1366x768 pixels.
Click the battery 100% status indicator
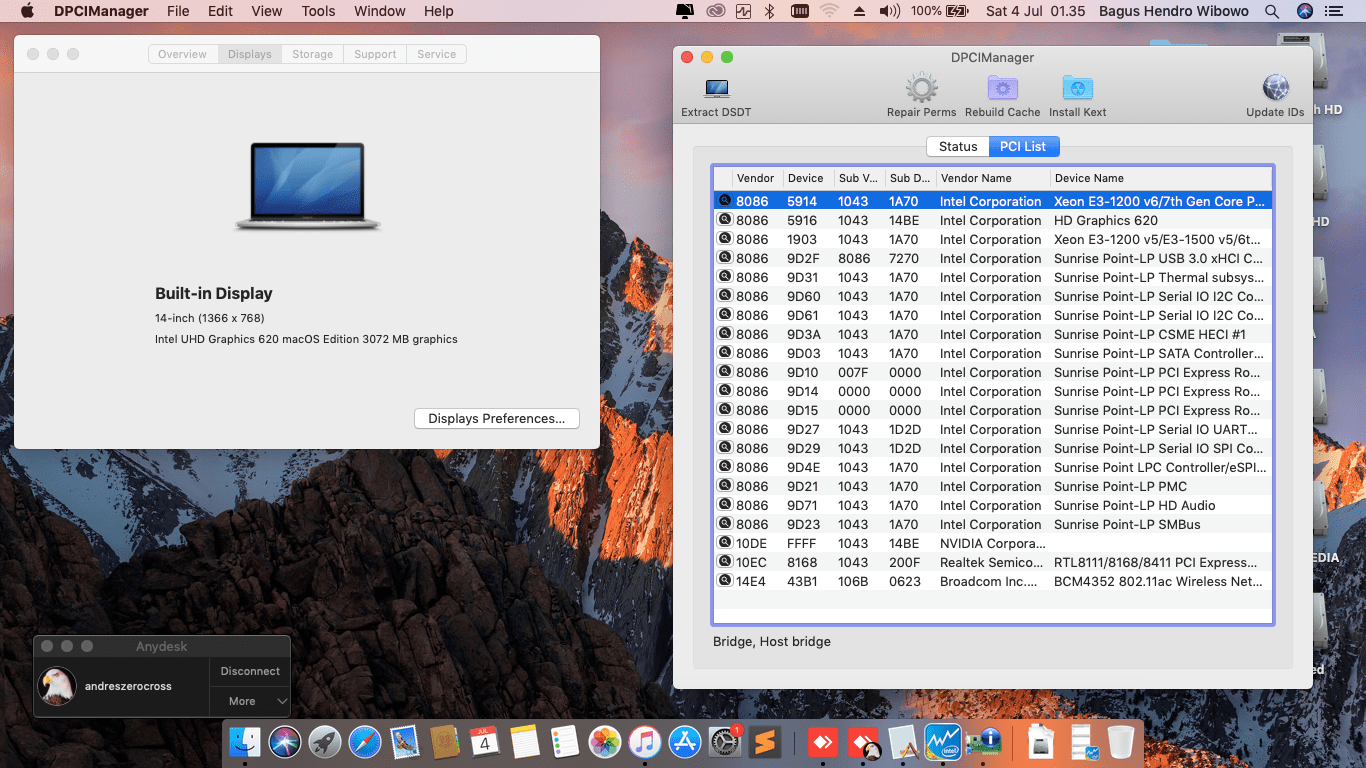coord(940,11)
